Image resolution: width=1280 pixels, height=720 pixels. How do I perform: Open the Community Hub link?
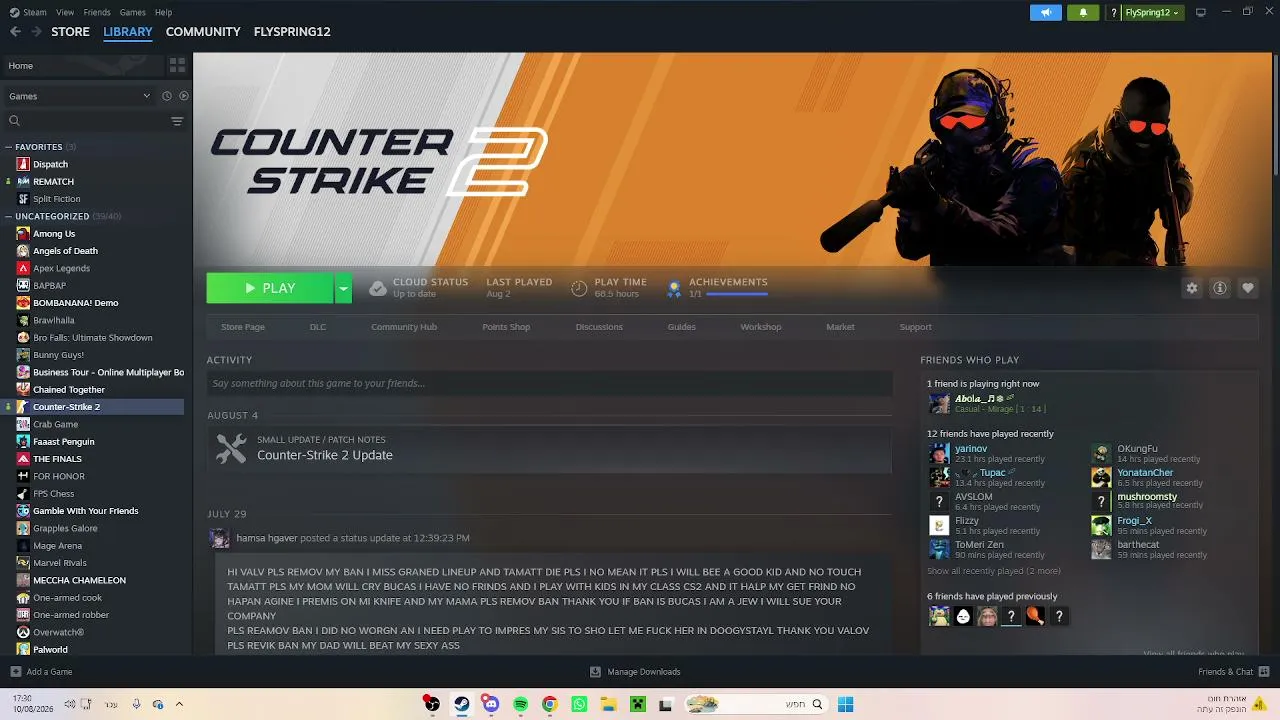tap(404, 327)
